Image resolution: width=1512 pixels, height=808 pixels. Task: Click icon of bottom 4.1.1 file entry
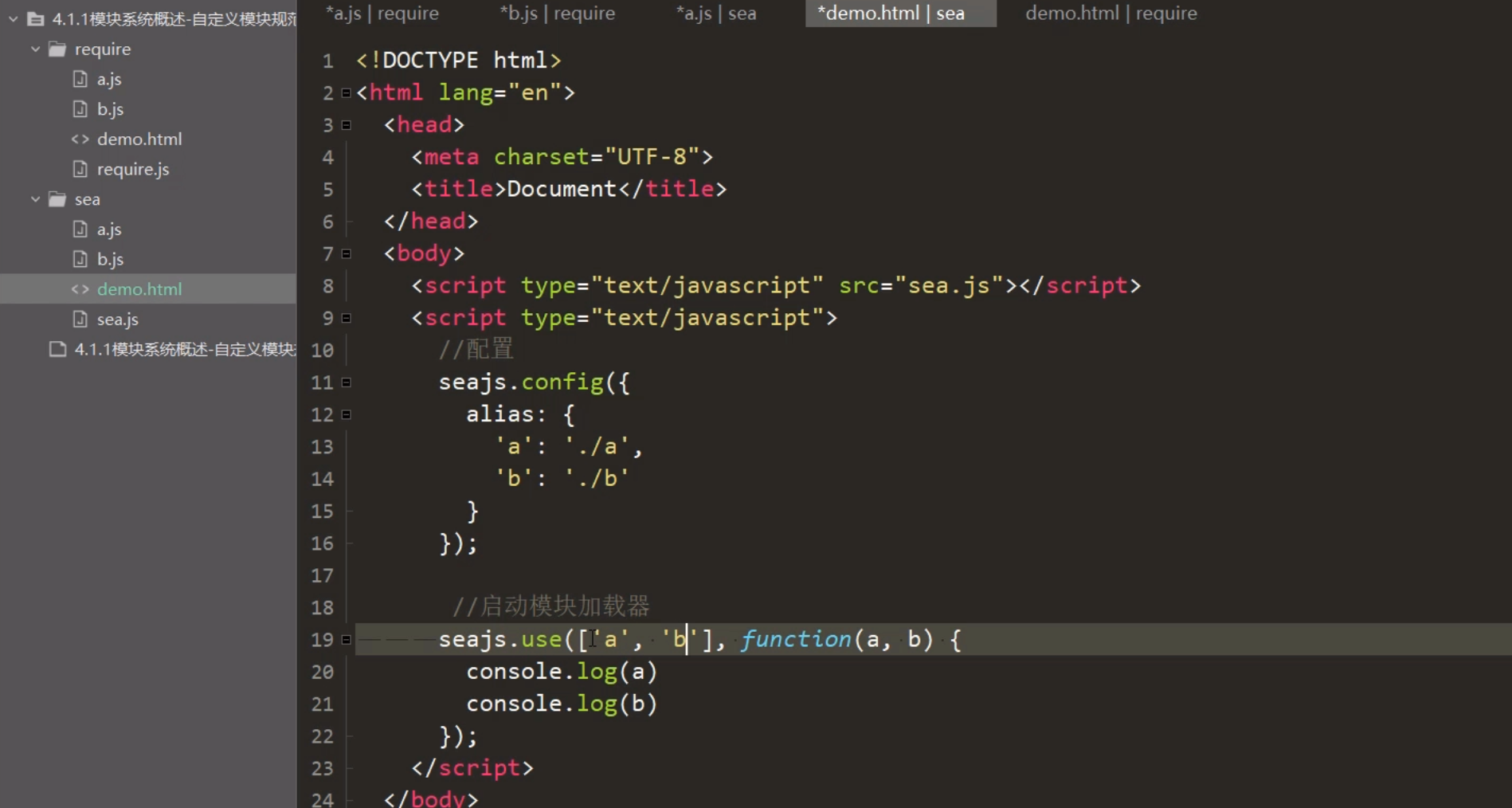57,349
